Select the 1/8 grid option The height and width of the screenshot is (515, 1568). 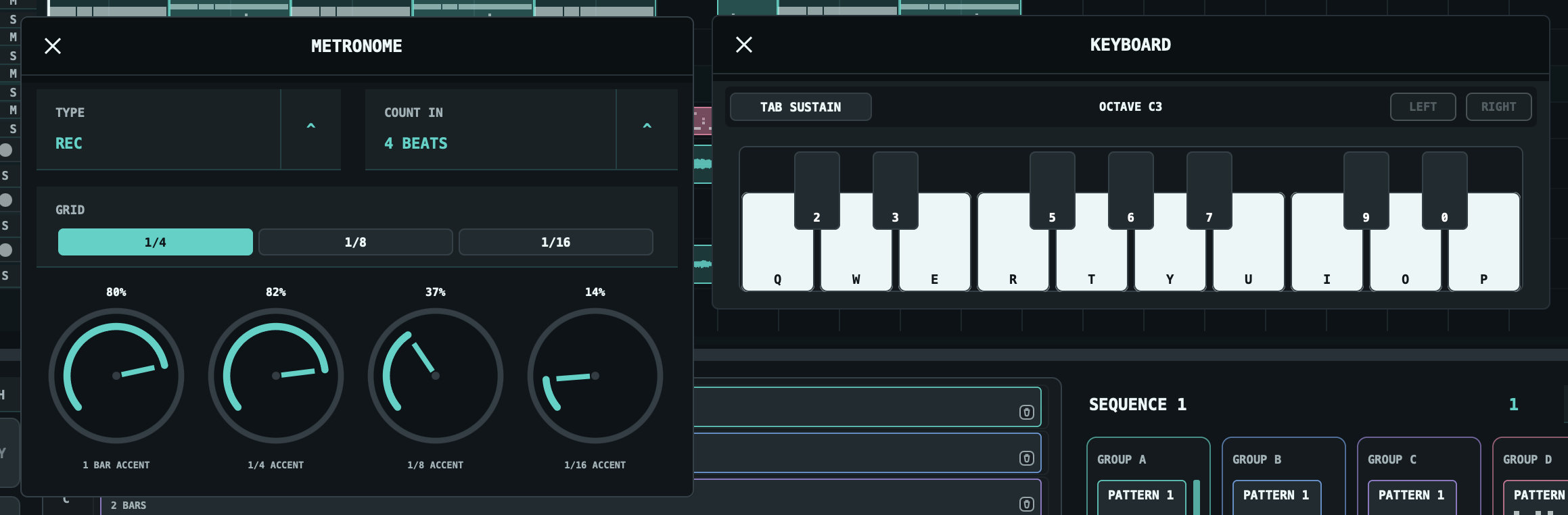pyautogui.click(x=356, y=242)
